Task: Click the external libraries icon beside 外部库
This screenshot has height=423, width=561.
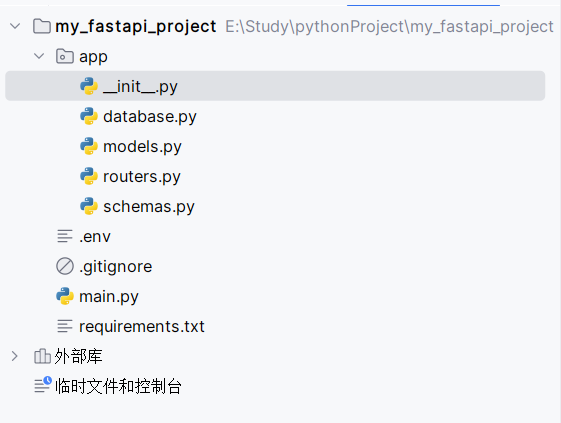Action: coord(42,356)
